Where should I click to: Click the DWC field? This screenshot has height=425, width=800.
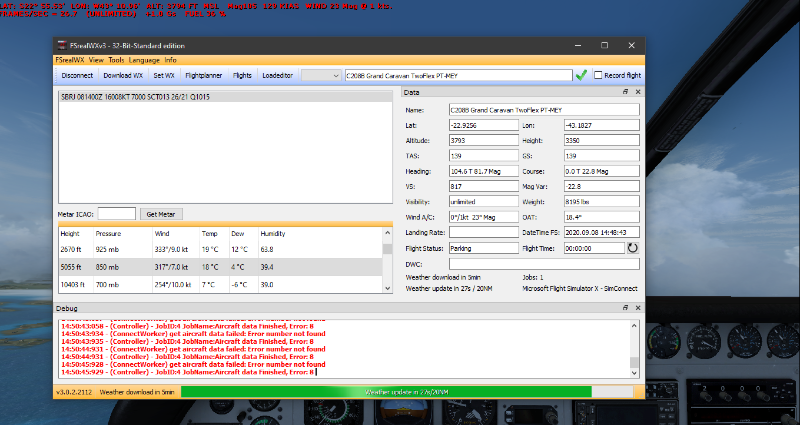(544, 264)
